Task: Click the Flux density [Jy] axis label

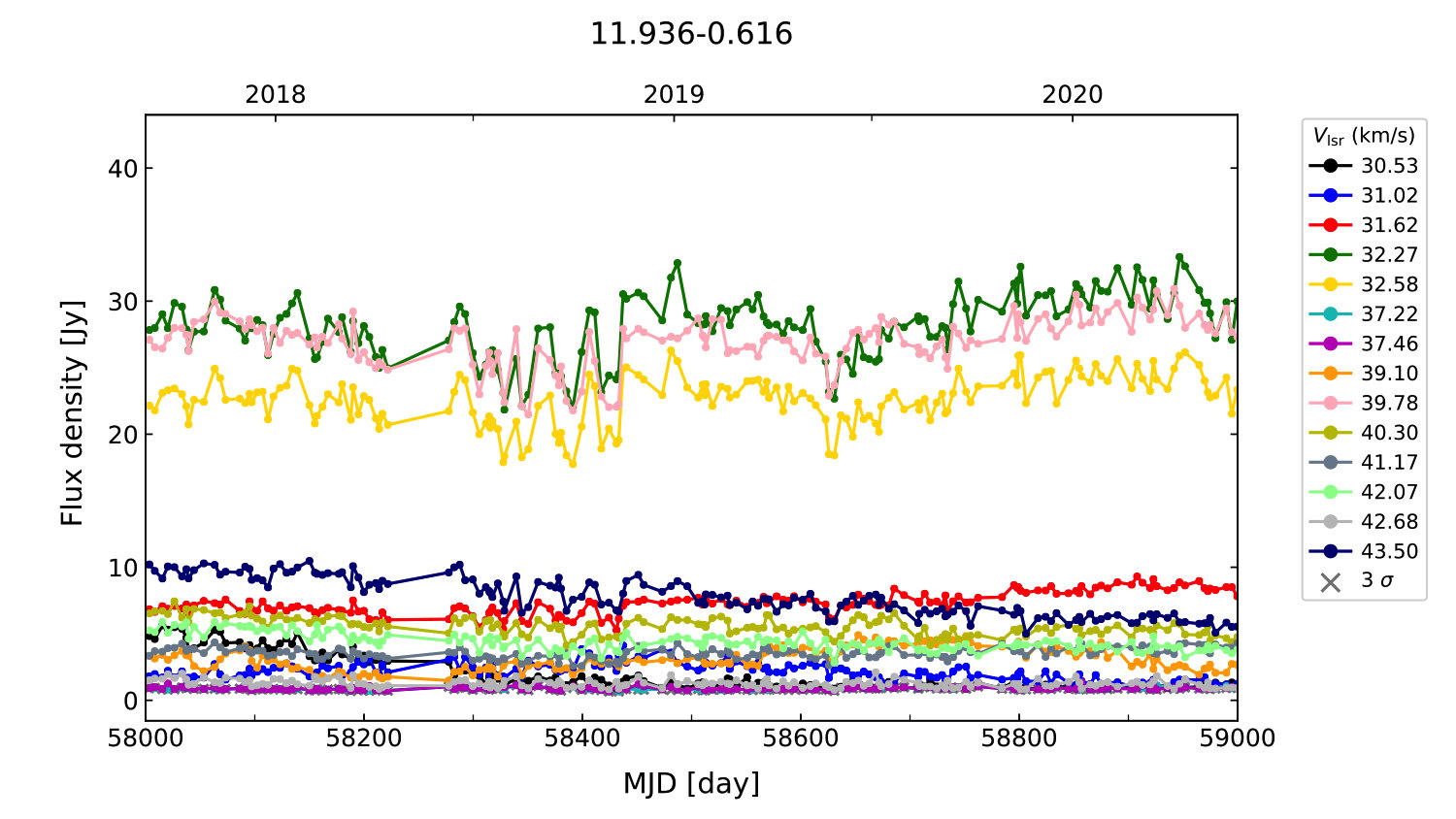Action: click(x=72, y=413)
